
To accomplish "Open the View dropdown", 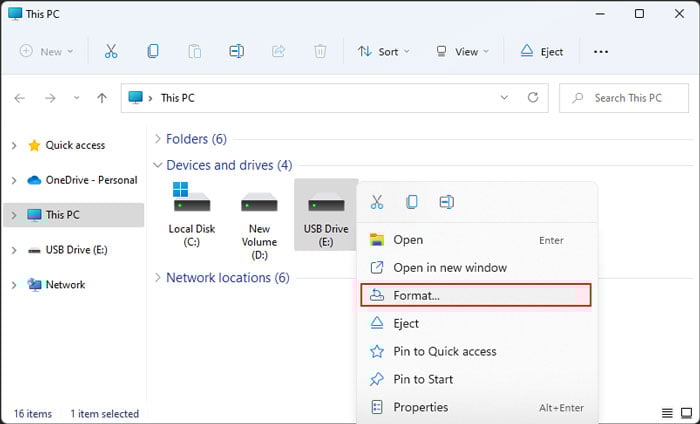I will pos(462,51).
